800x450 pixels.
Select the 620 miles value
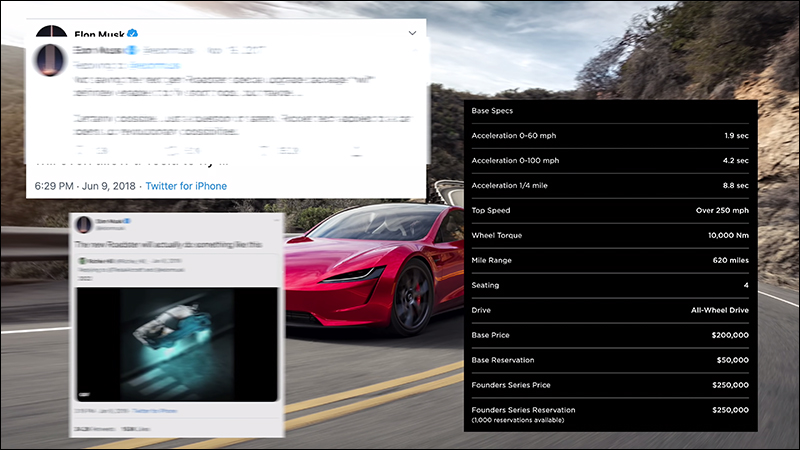click(x=731, y=260)
